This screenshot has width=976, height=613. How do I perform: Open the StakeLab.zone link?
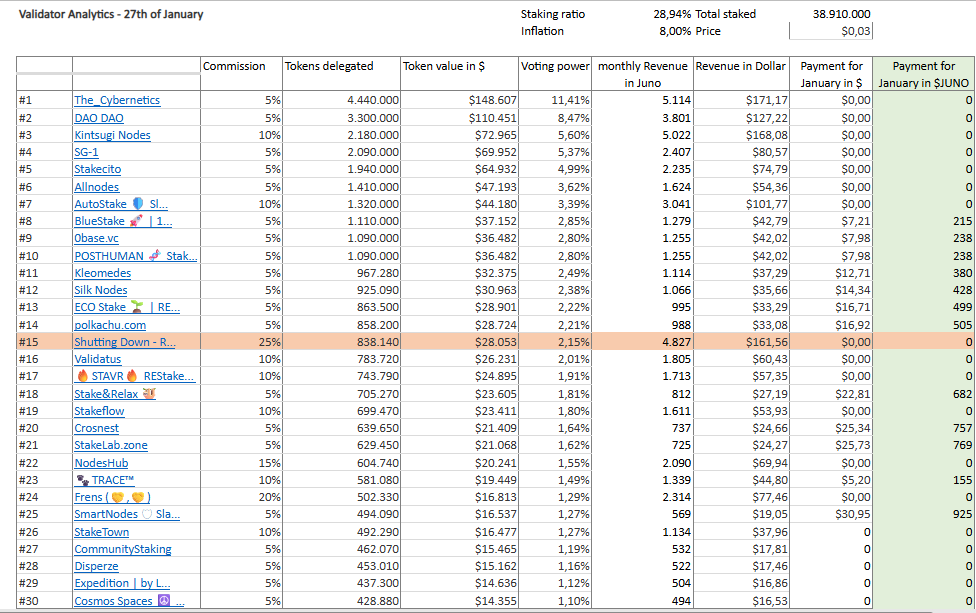pos(111,445)
